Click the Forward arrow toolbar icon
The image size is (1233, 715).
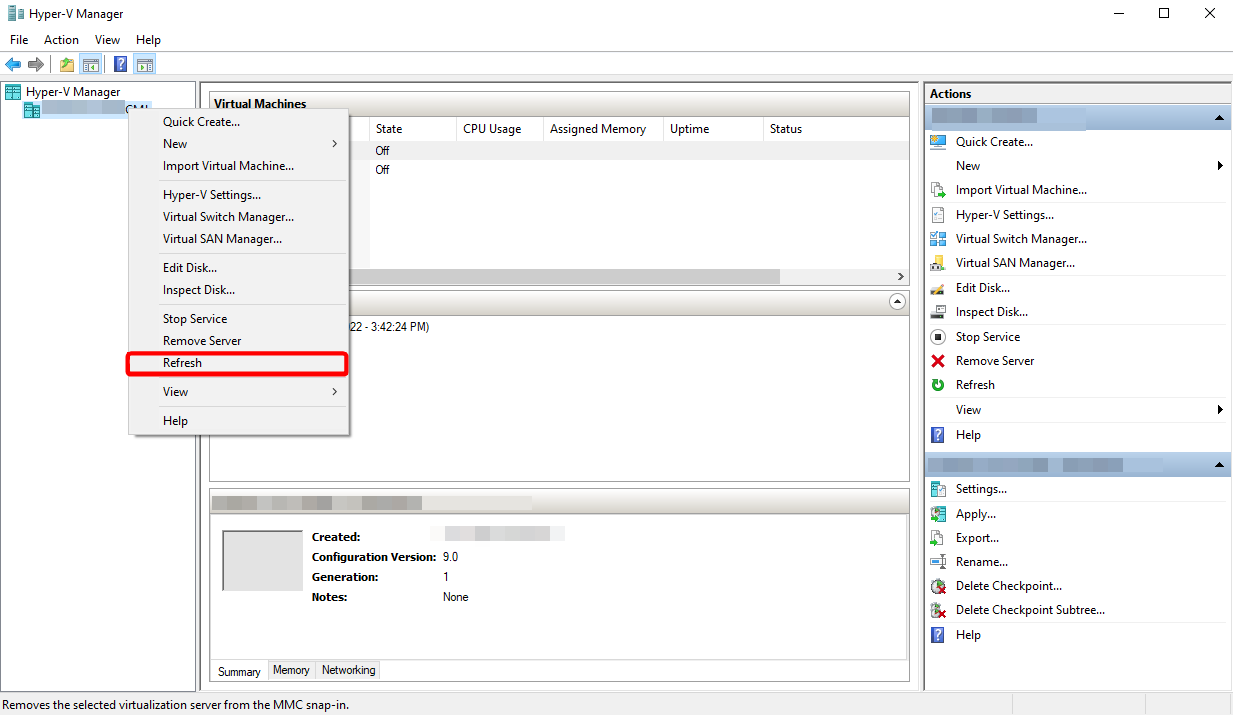36,65
